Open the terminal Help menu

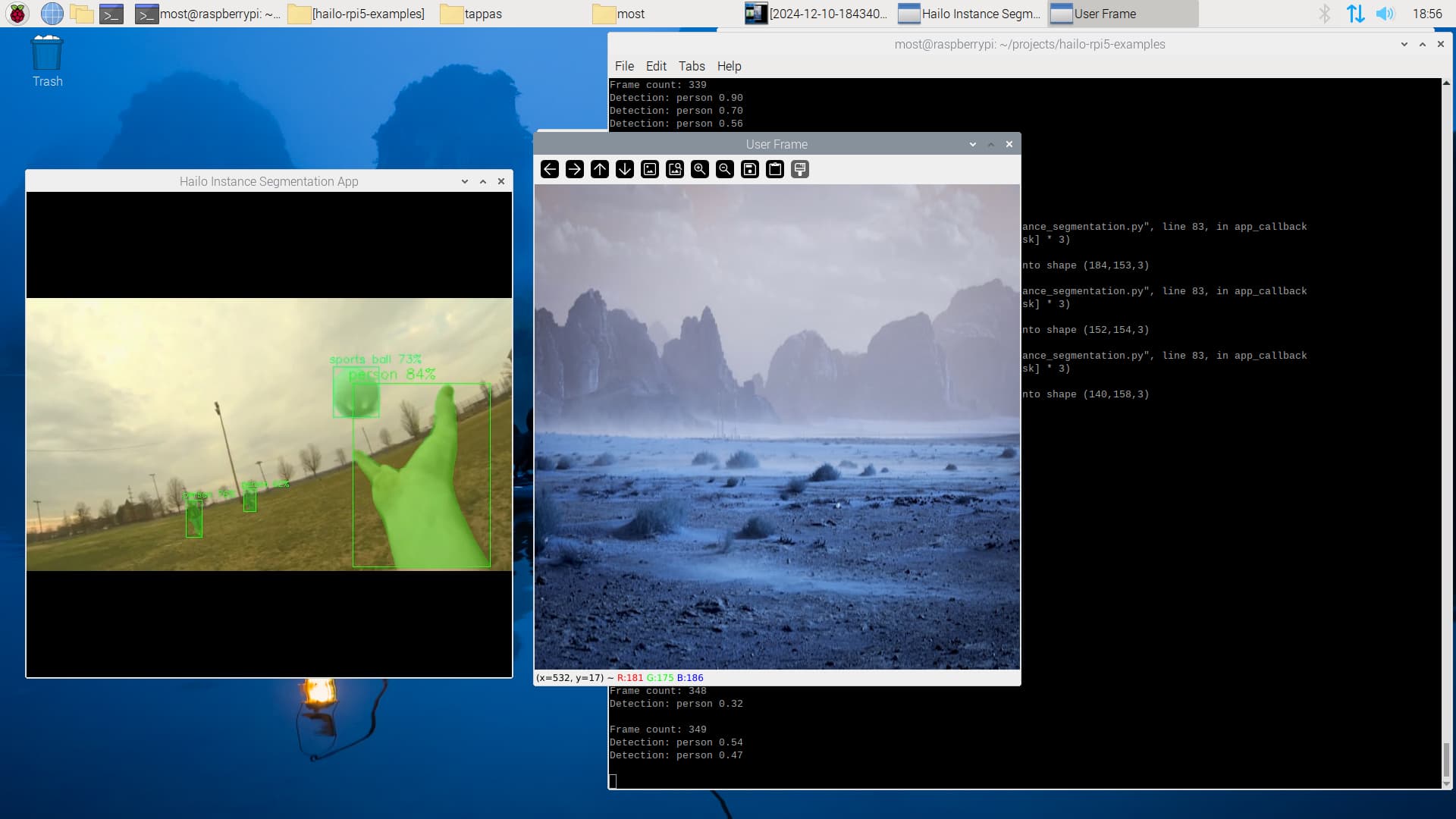pyautogui.click(x=729, y=66)
